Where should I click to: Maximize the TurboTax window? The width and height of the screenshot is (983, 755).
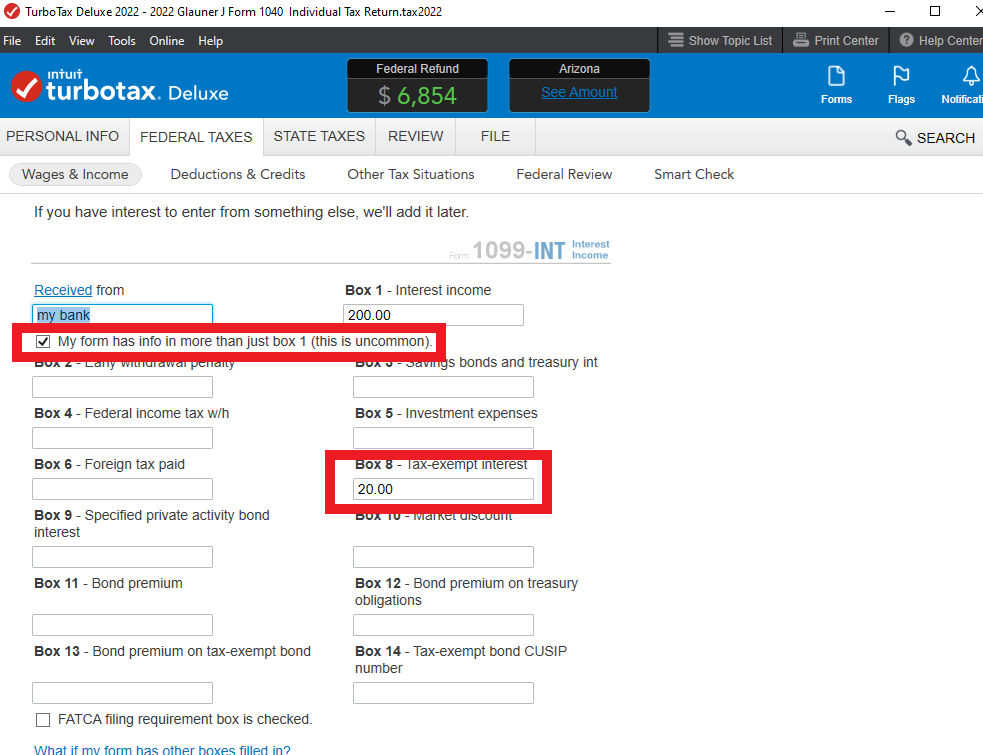(935, 11)
